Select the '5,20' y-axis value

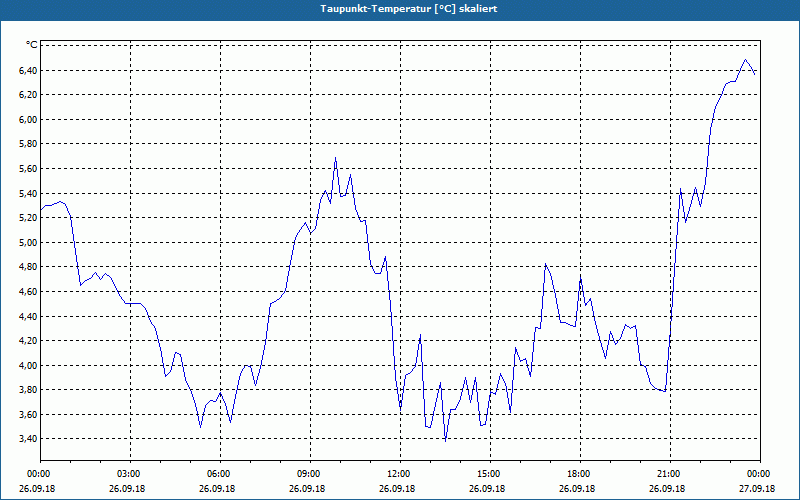[28, 218]
